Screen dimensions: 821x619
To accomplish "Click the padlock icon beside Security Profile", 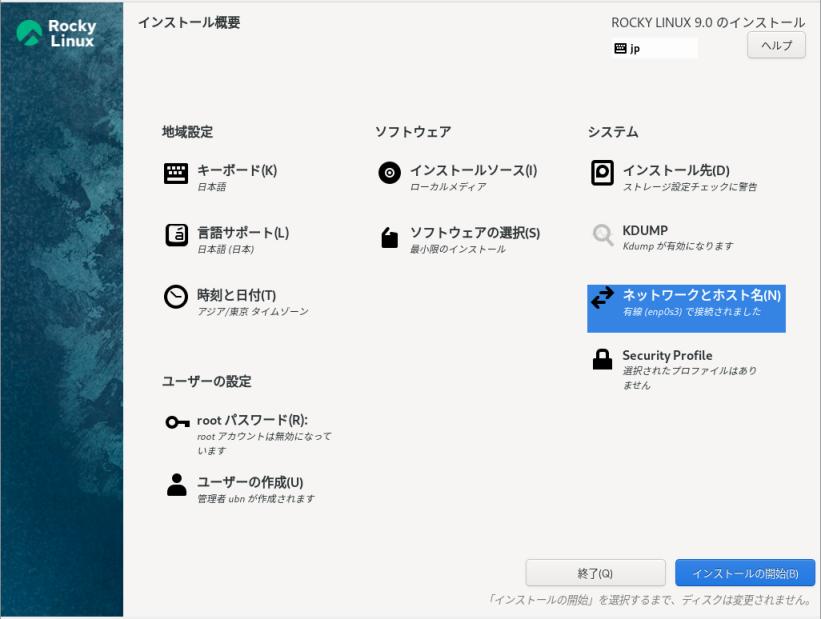I will [602, 360].
